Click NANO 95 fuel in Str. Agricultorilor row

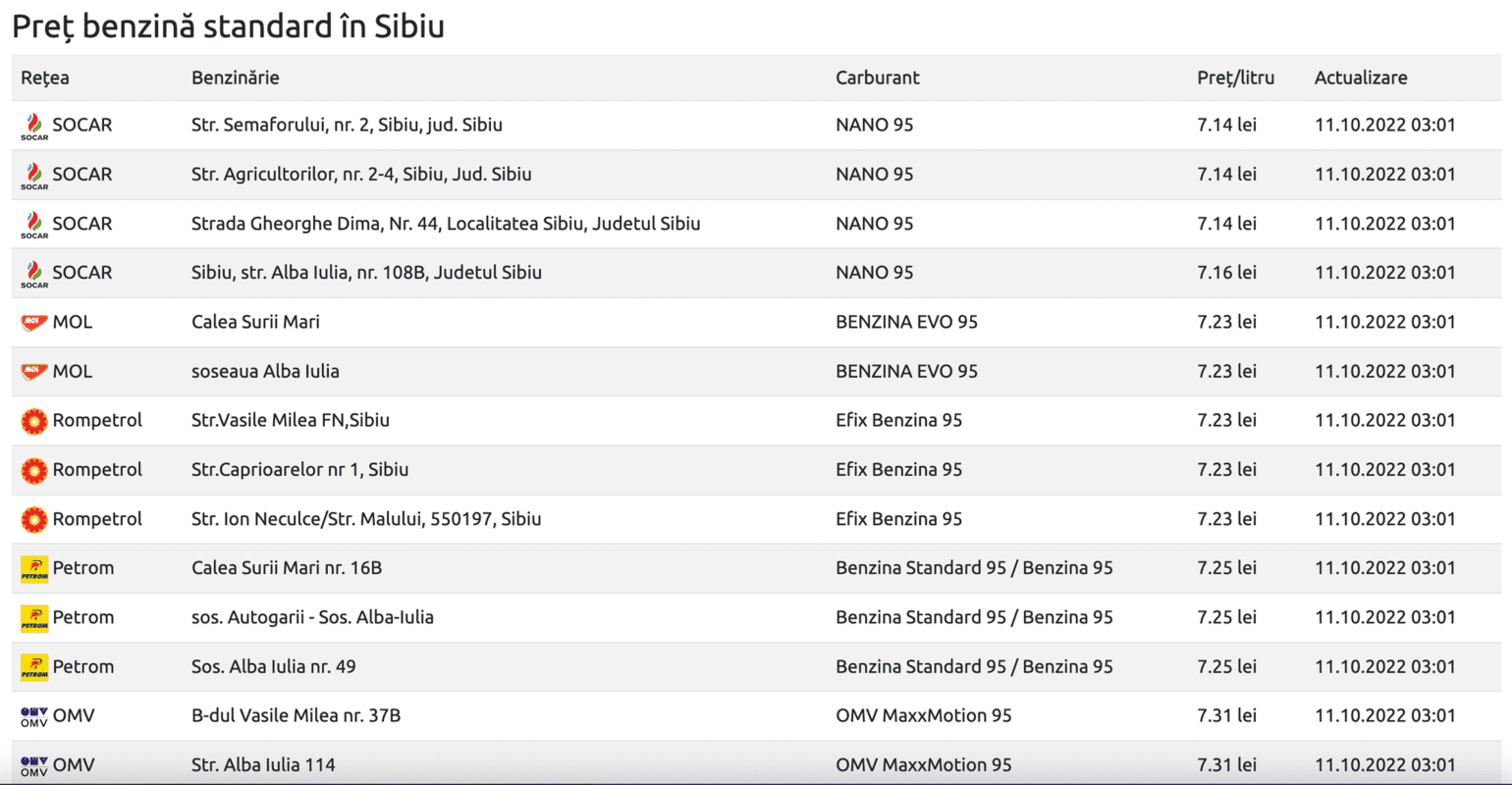(x=875, y=175)
